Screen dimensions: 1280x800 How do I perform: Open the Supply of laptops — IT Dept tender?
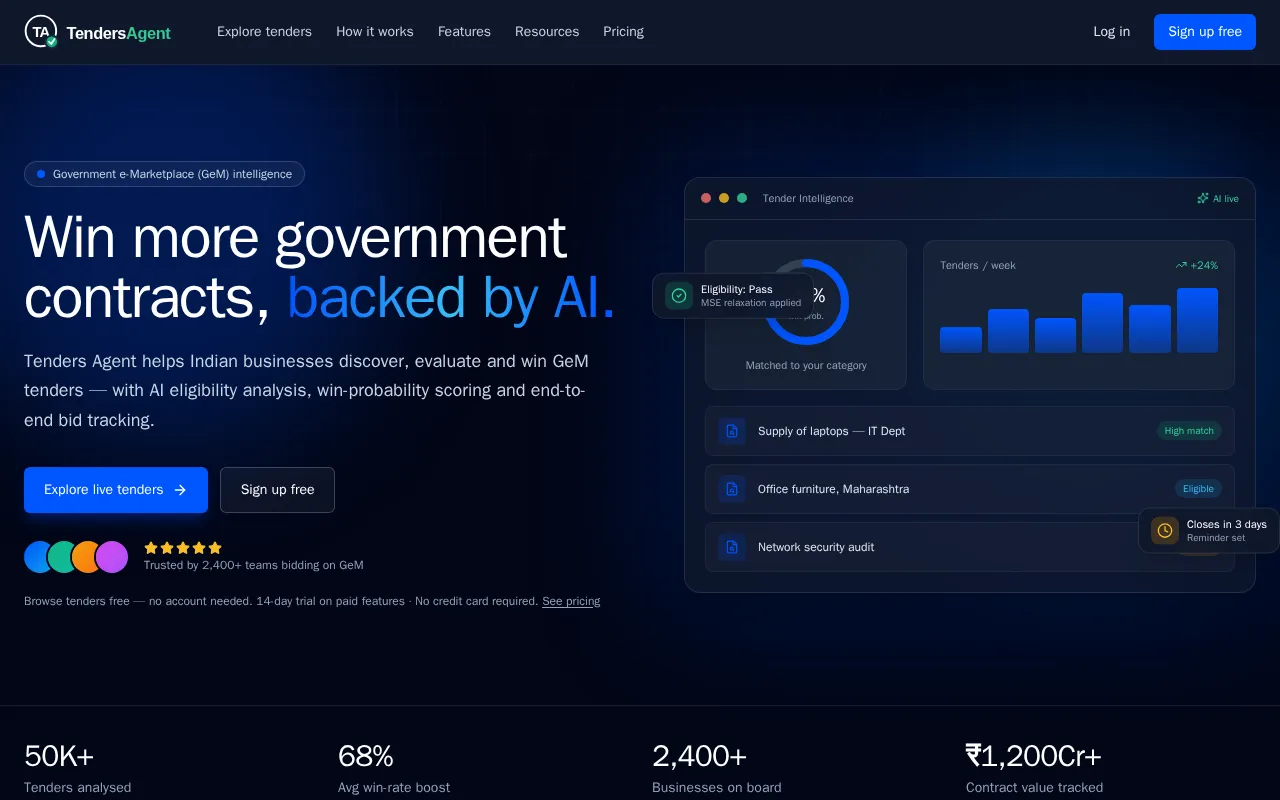pyautogui.click(x=969, y=431)
